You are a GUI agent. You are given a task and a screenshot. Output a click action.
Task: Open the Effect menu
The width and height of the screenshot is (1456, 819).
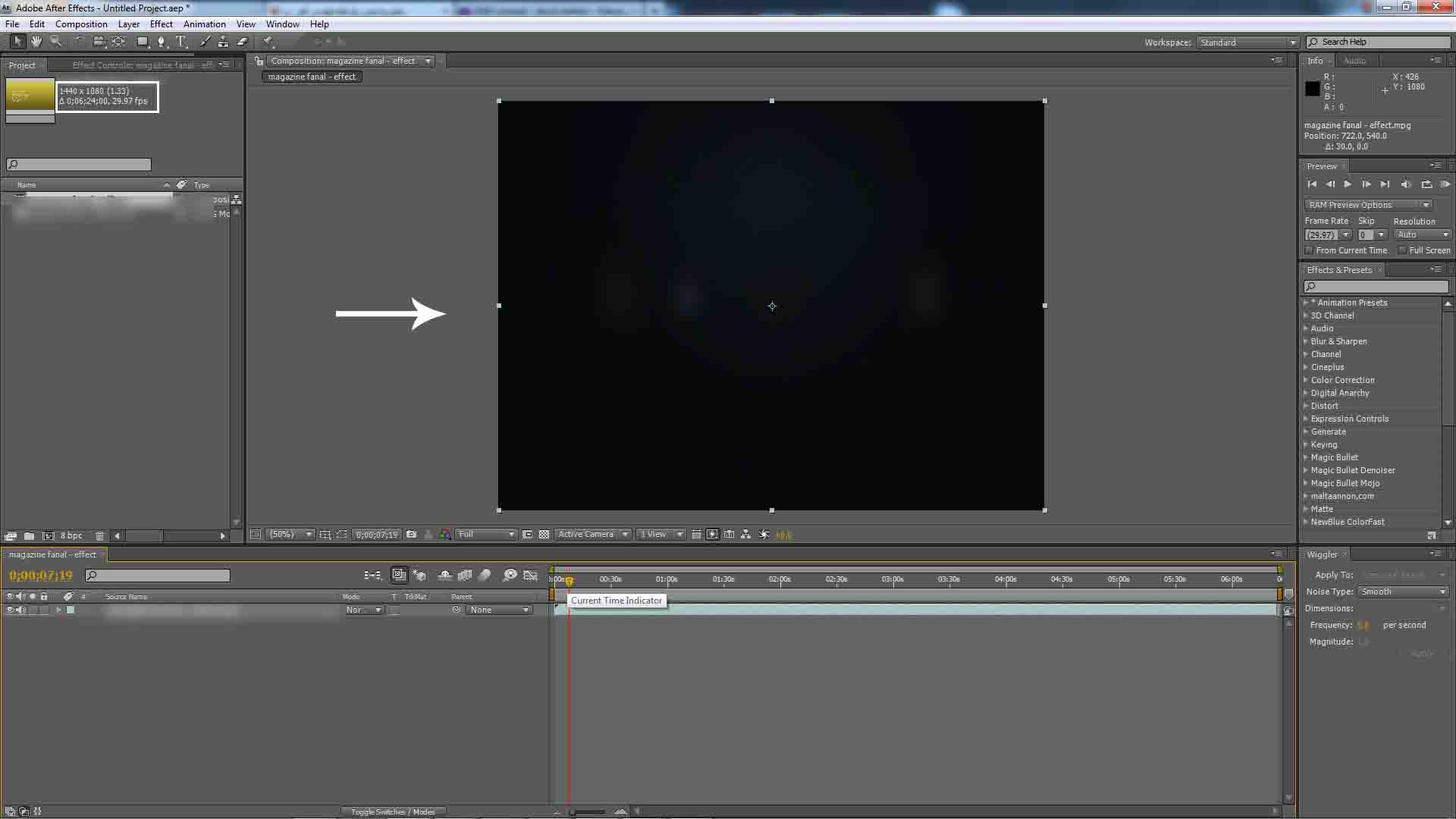[x=161, y=24]
